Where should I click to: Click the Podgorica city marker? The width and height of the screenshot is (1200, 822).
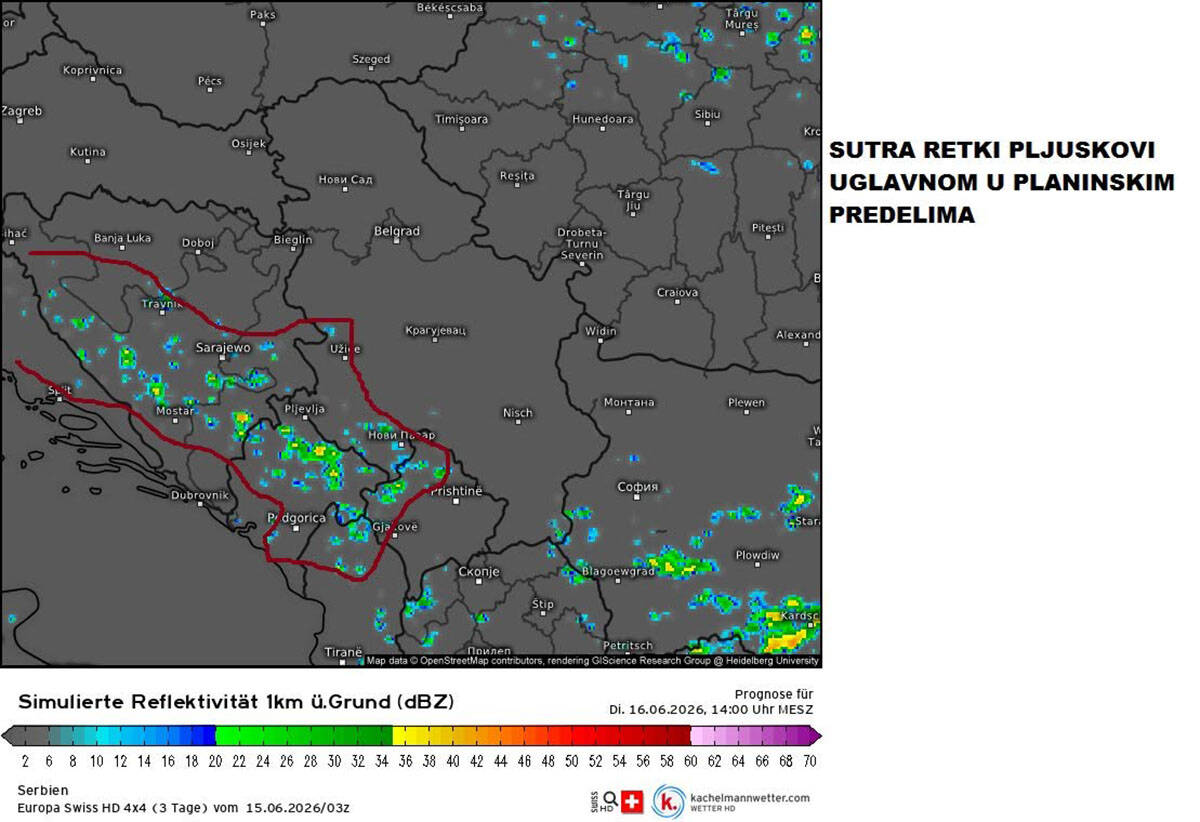[x=295, y=529]
